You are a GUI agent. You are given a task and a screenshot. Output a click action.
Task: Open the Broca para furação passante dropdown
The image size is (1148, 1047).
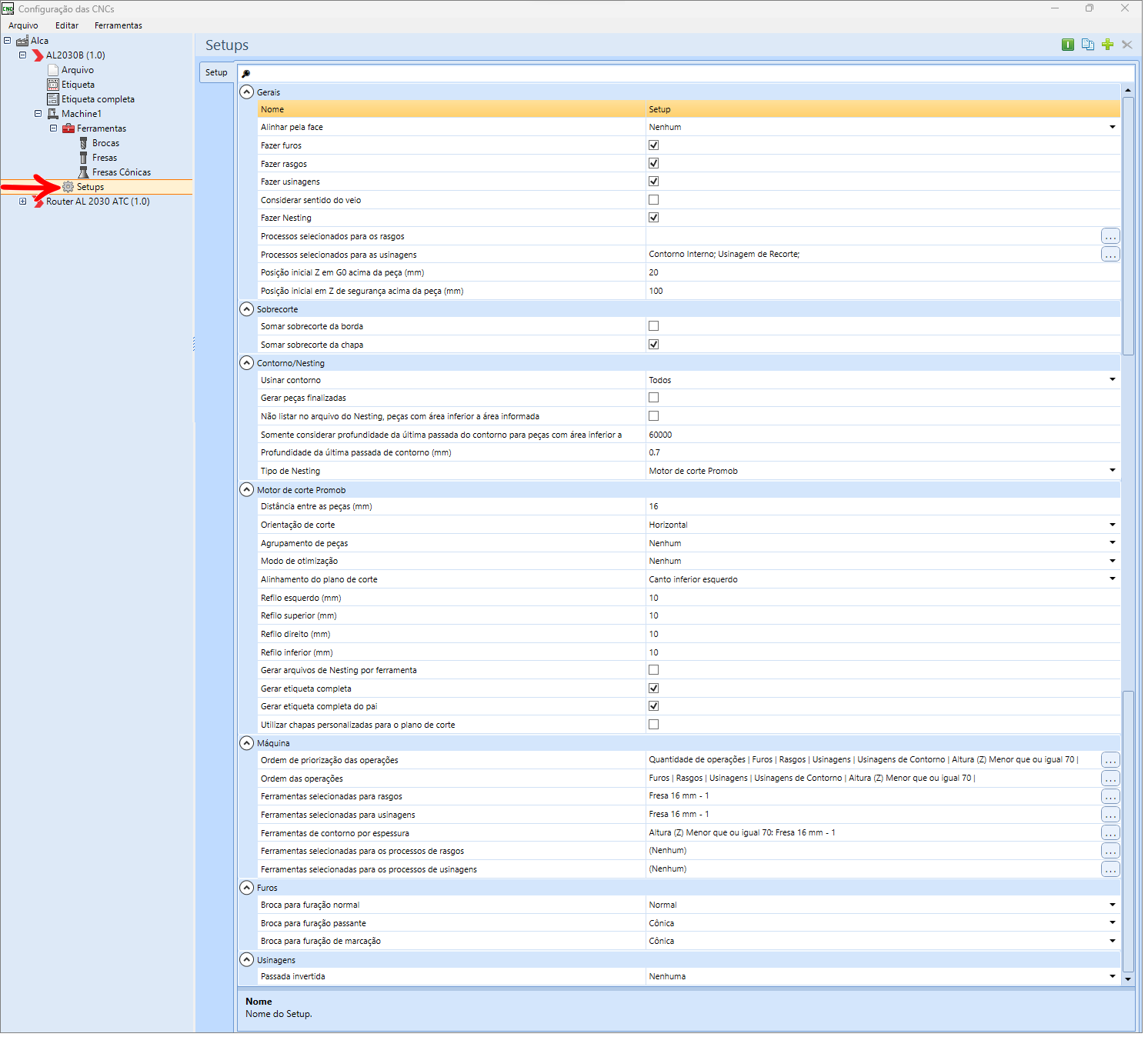(1112, 923)
